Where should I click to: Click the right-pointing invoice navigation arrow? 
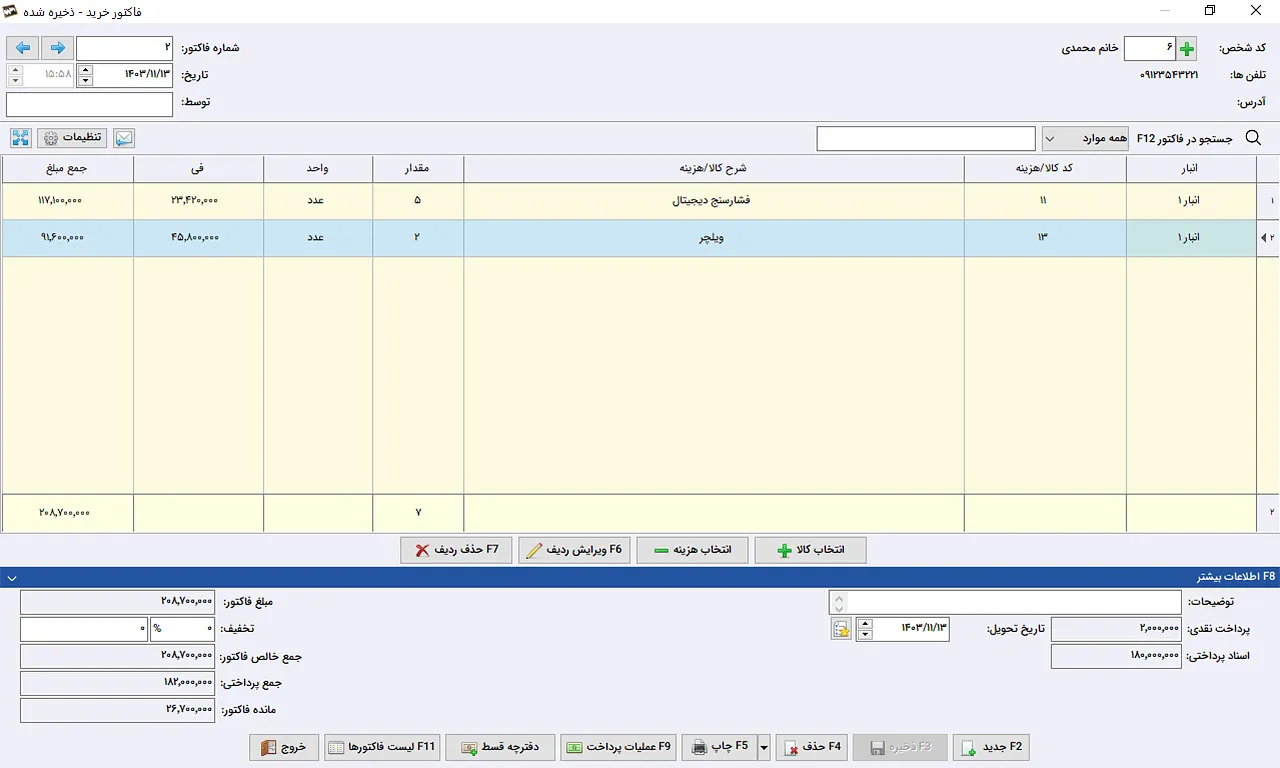(x=57, y=48)
